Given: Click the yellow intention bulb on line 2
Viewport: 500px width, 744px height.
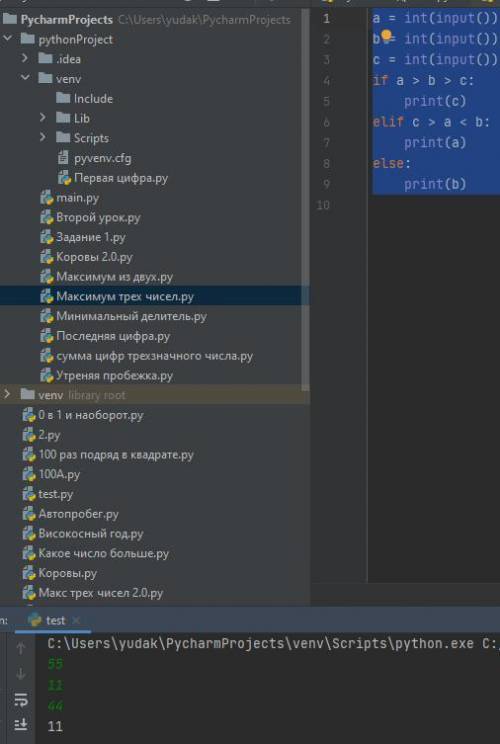Looking at the screenshot, I should pyautogui.click(x=386, y=35).
